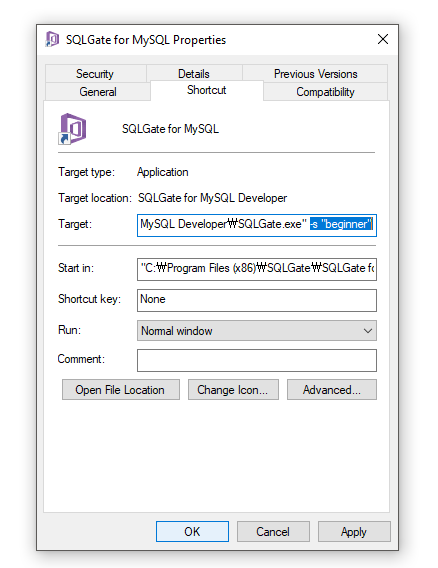Select the Shortcut tab
Image resolution: width=438 pixels, height=568 pixels.
coord(207,90)
